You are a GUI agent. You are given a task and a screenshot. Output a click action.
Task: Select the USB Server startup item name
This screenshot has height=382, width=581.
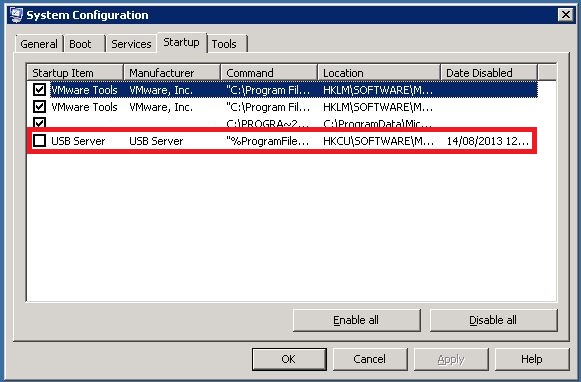pyautogui.click(x=78, y=141)
